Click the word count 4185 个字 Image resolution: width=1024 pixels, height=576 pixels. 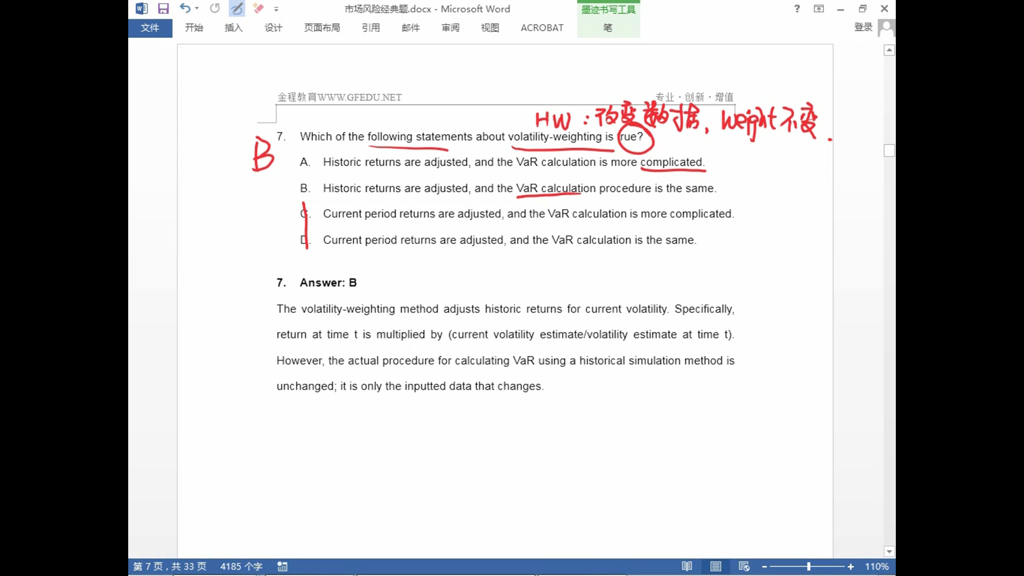[x=241, y=566]
